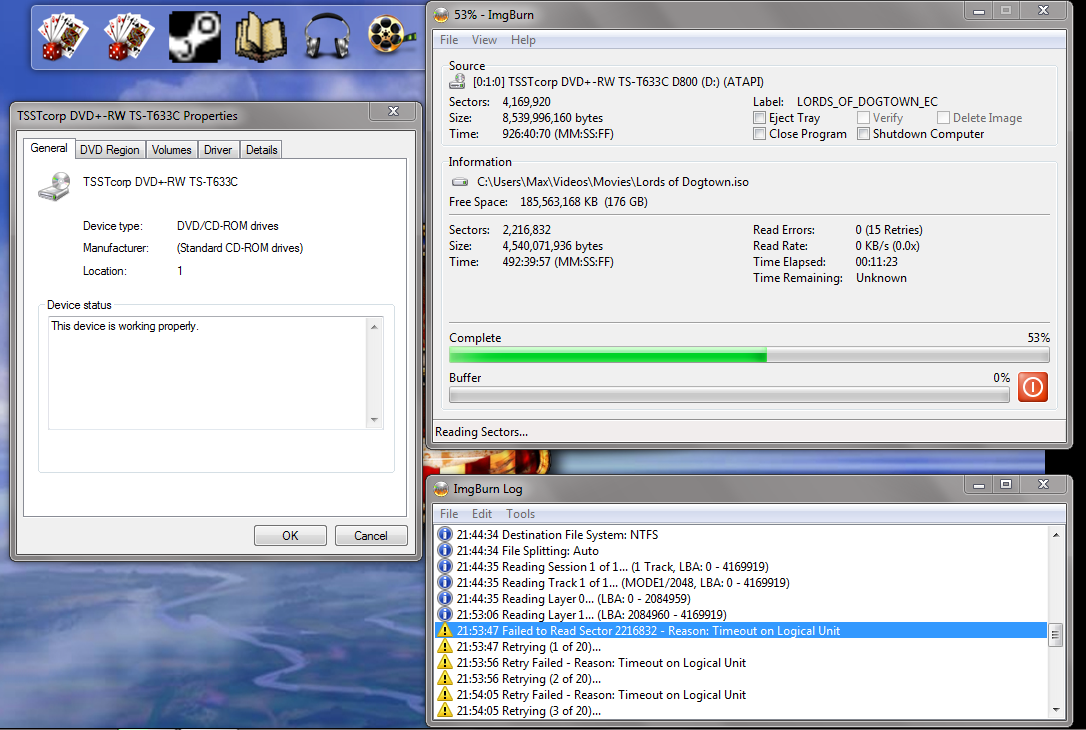The image size is (1086, 730).
Task: Click OK in the Properties dialog
Action: pos(290,535)
